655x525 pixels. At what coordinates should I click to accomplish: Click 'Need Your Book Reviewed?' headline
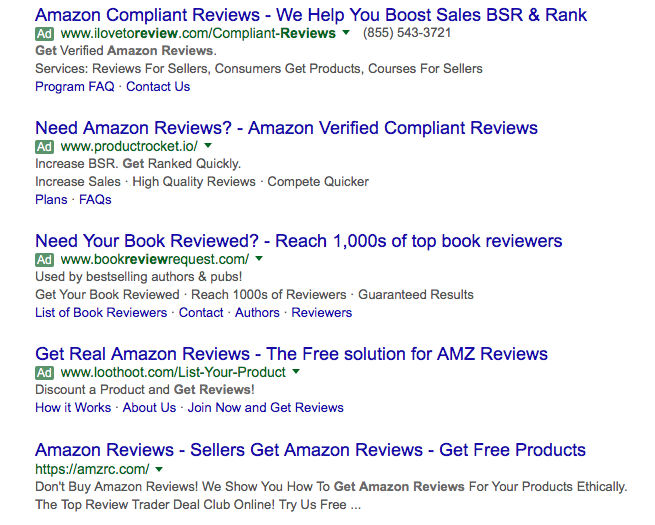pos(298,241)
